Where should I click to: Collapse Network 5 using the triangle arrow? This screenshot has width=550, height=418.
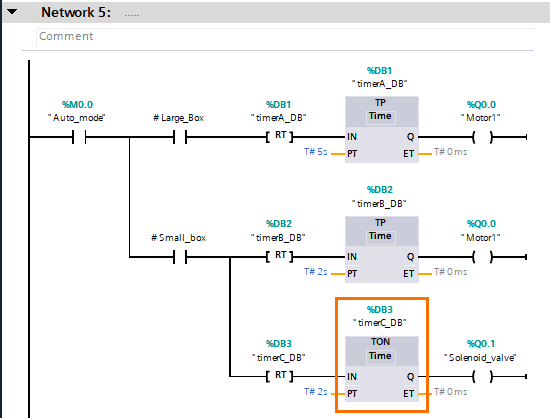(x=12, y=12)
